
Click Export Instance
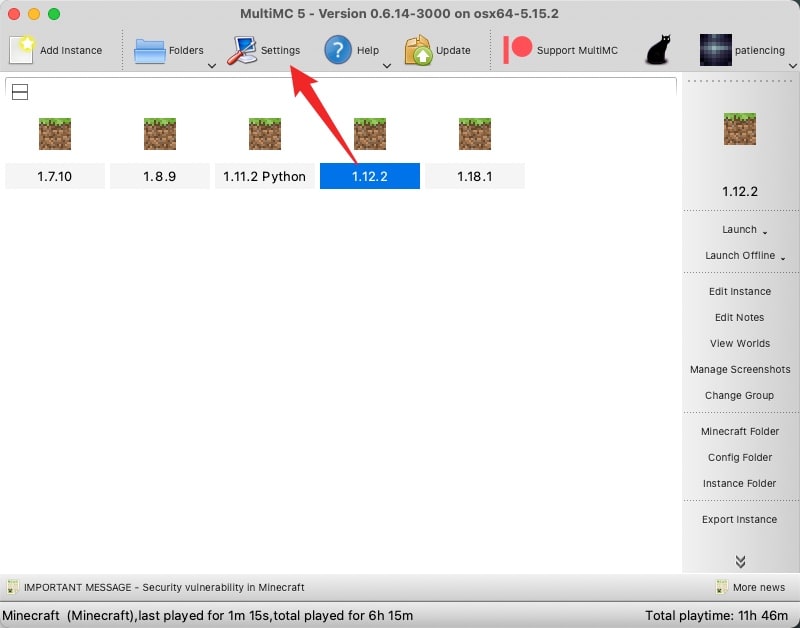pyautogui.click(x=739, y=519)
